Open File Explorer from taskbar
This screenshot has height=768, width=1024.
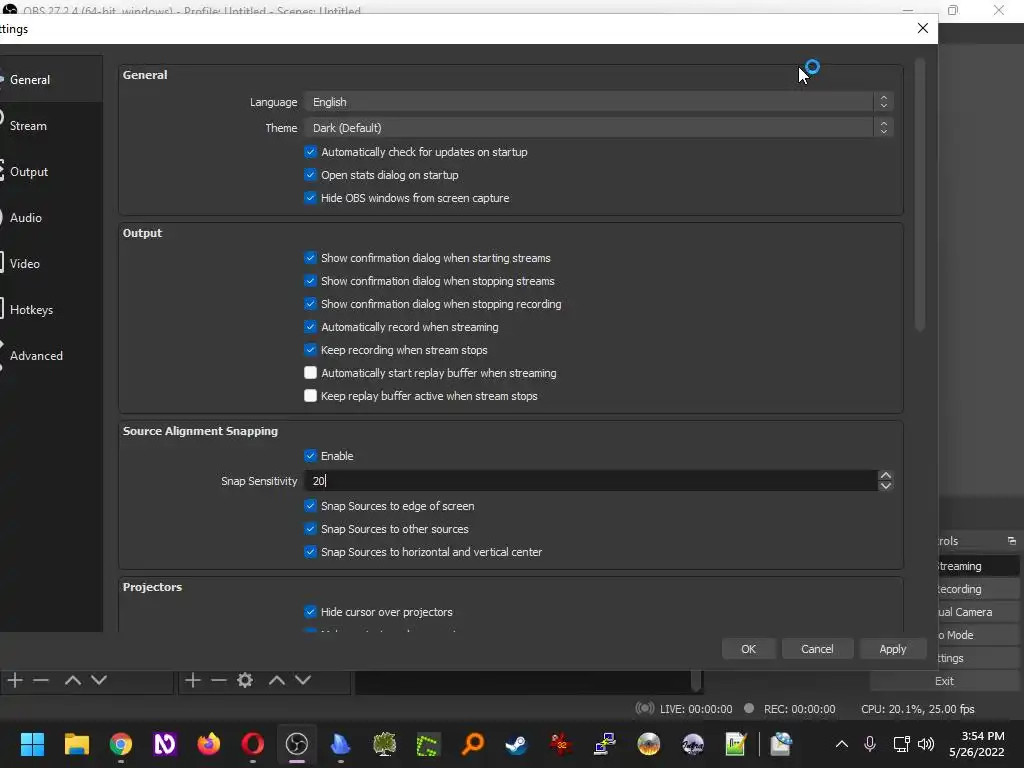pos(76,744)
